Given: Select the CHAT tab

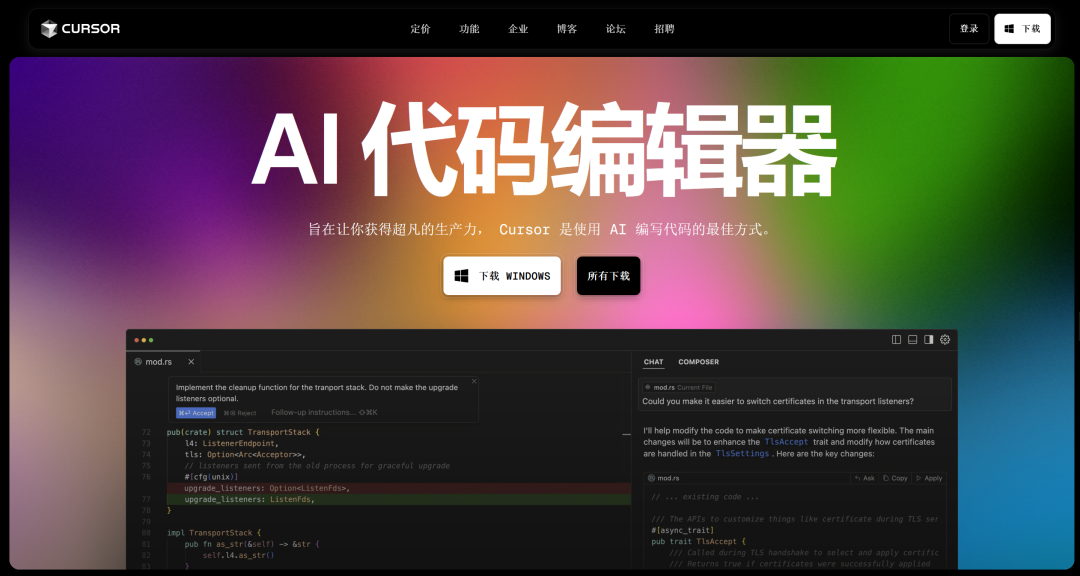Looking at the screenshot, I should (x=655, y=361).
